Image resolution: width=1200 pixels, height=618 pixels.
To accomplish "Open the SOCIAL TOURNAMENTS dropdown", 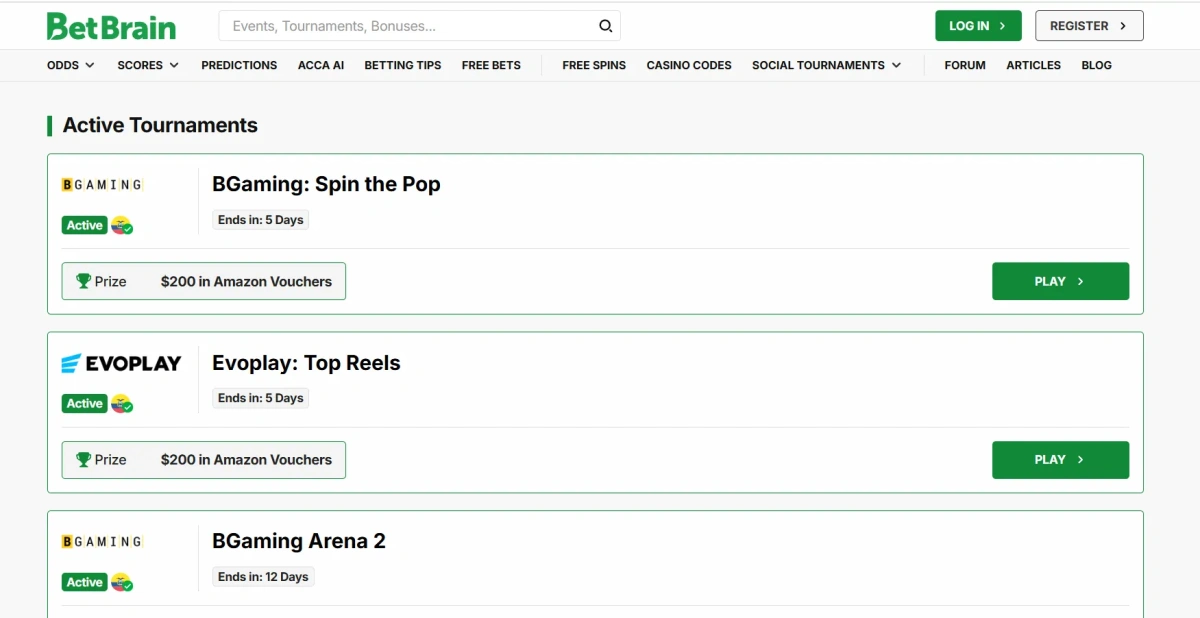I will 826,65.
